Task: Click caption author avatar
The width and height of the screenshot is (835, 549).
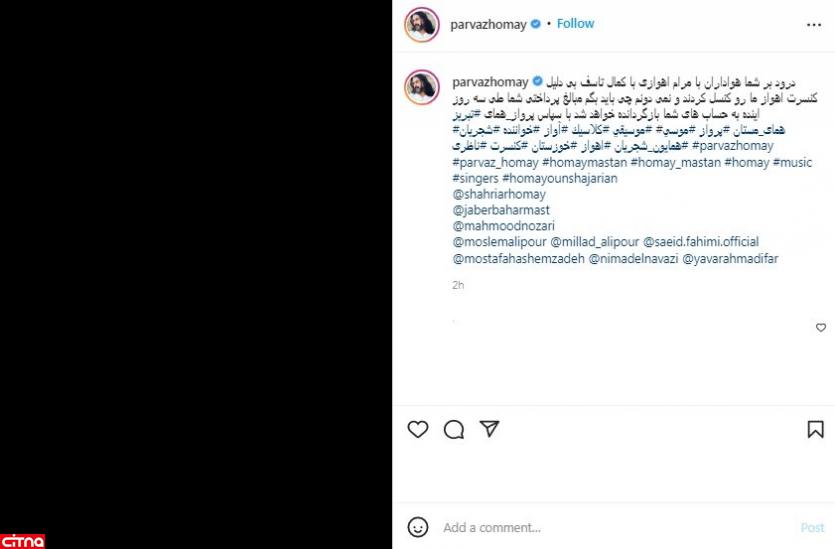Action: point(422,87)
